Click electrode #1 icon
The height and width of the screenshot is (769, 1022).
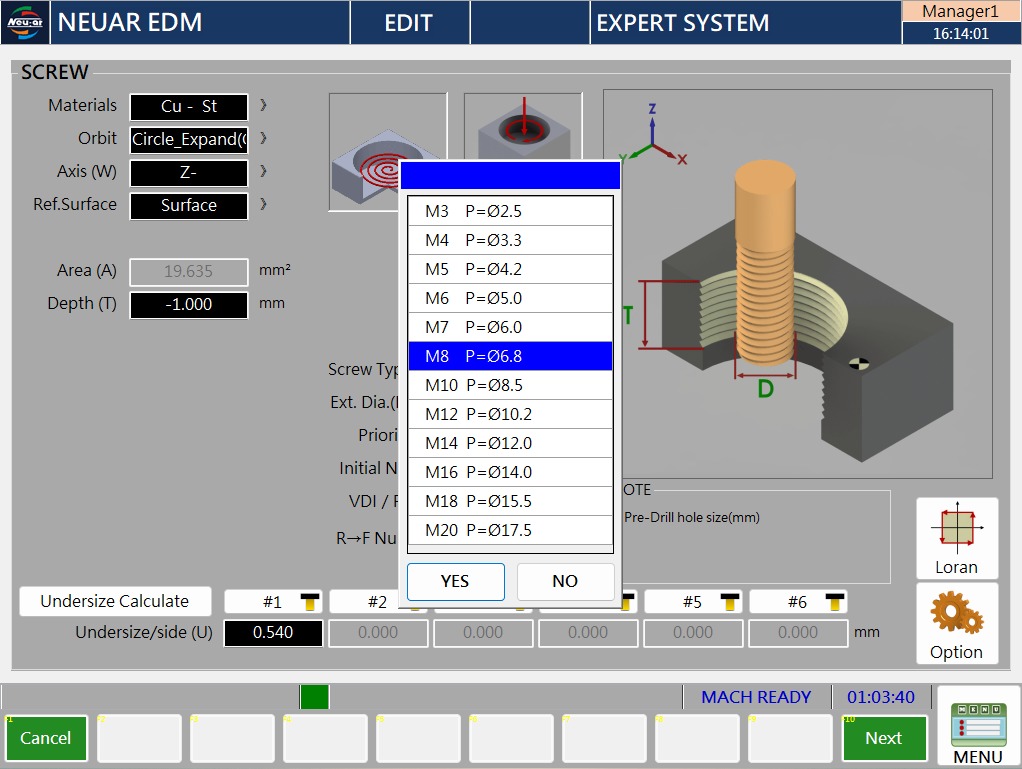[310, 602]
